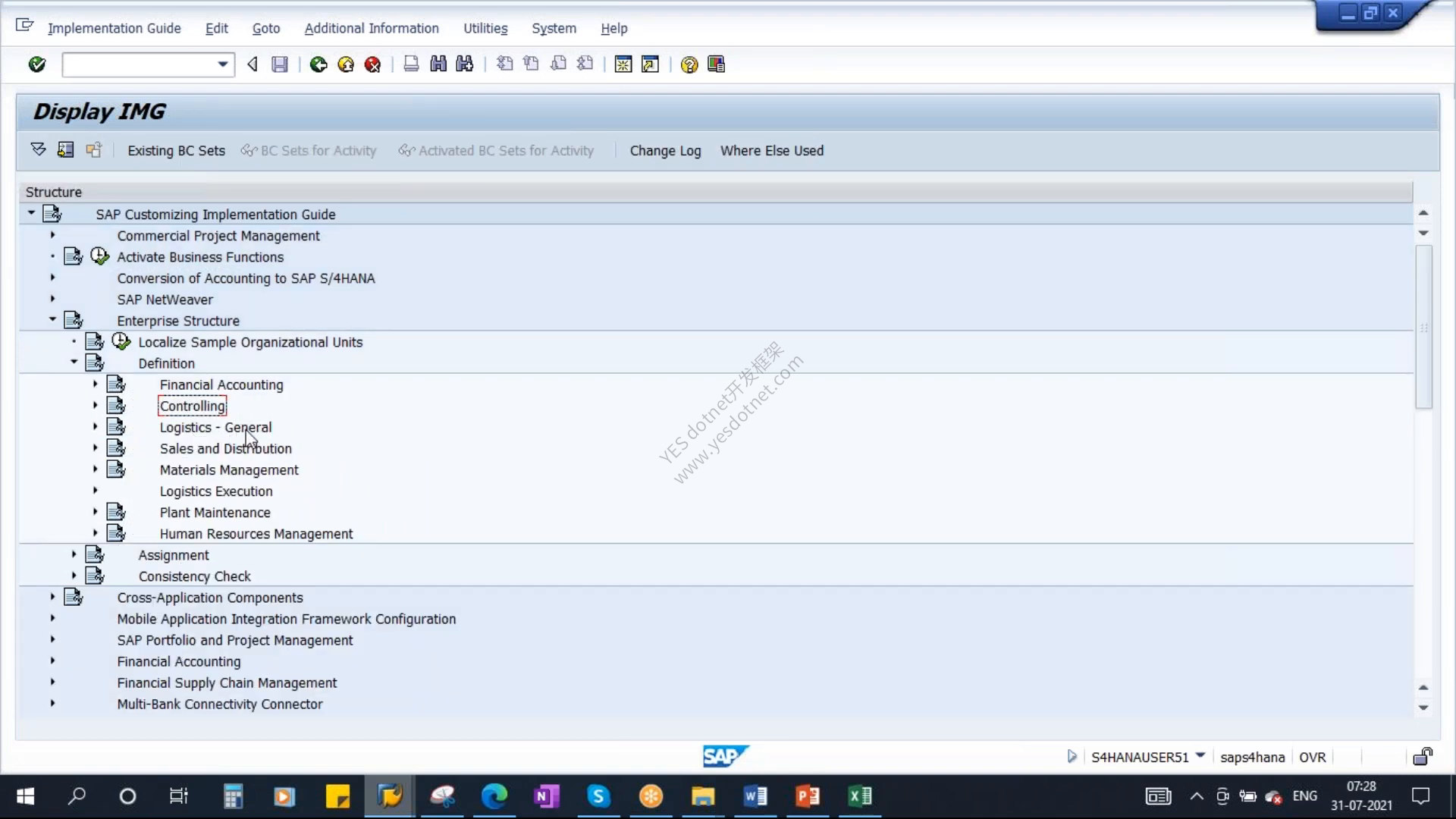The width and height of the screenshot is (1456, 819).
Task: Click the Print icon in toolbar
Action: tap(411, 64)
